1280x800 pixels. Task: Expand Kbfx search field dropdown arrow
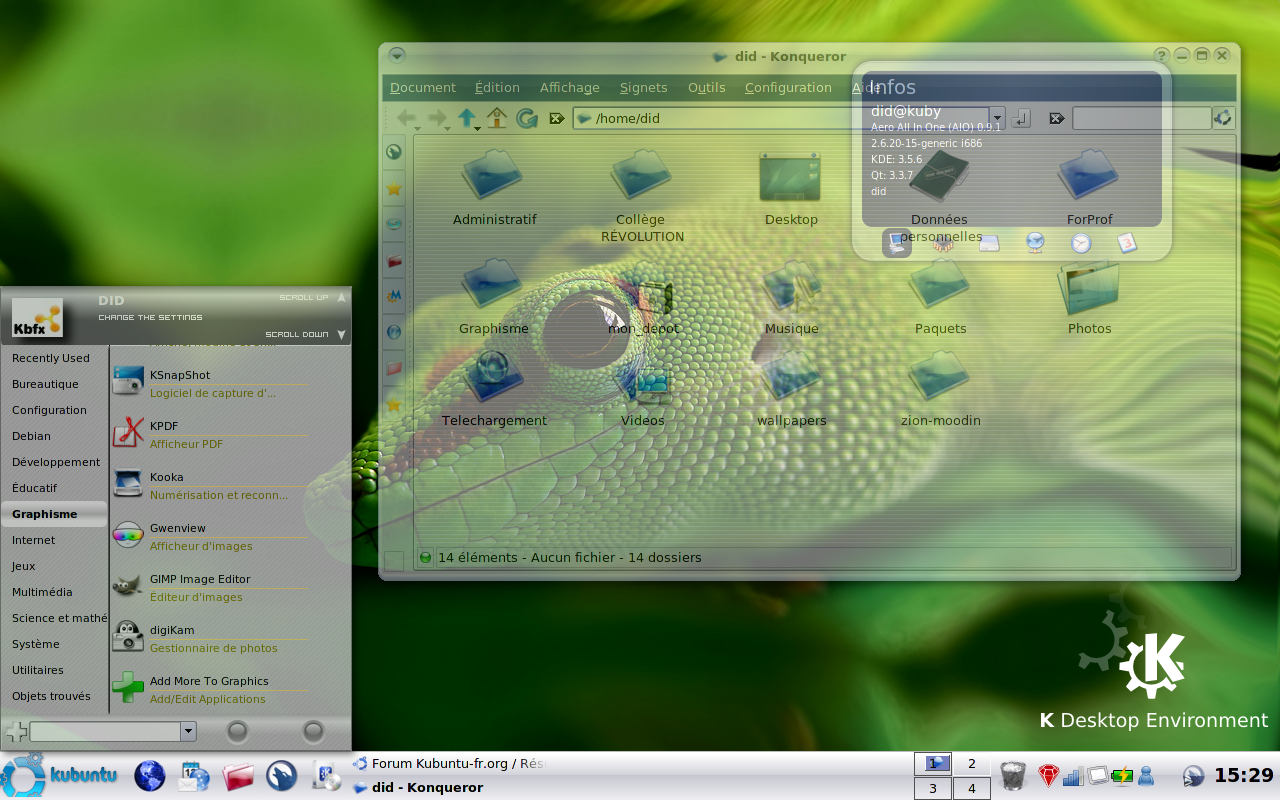(188, 732)
